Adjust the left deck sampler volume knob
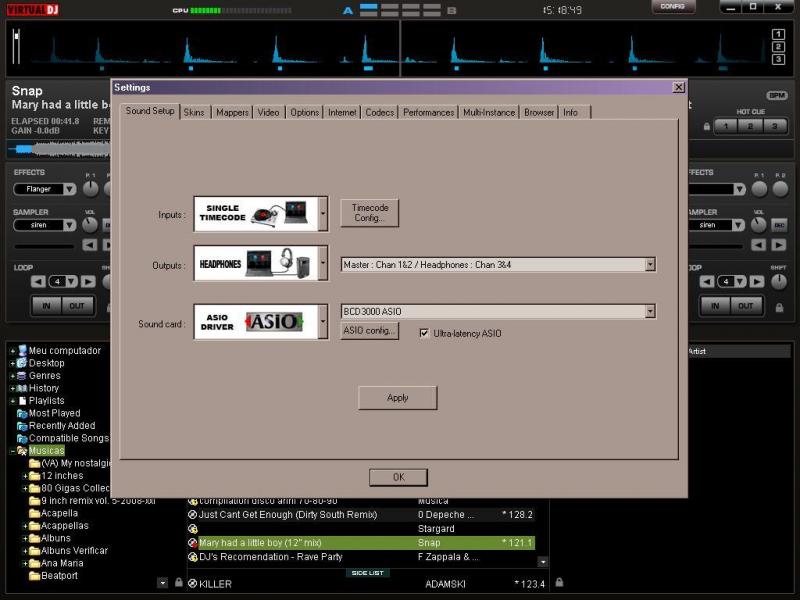Viewport: 800px width, 600px height. click(90, 224)
